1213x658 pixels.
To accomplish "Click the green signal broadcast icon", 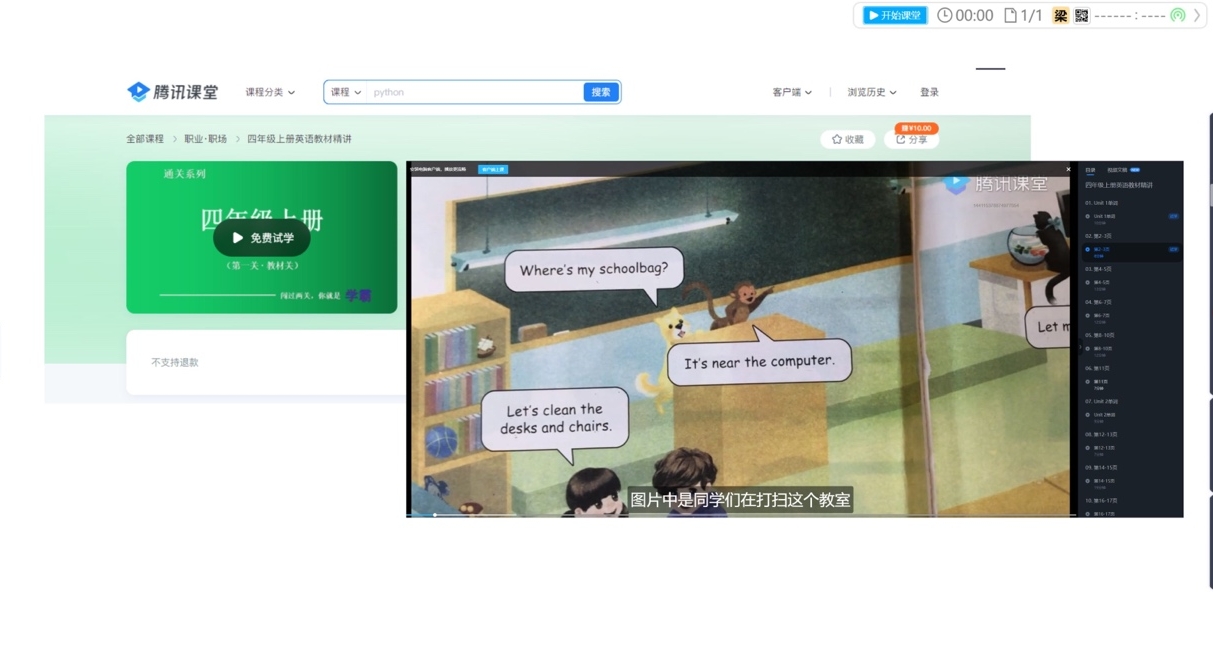I will pos(1177,16).
